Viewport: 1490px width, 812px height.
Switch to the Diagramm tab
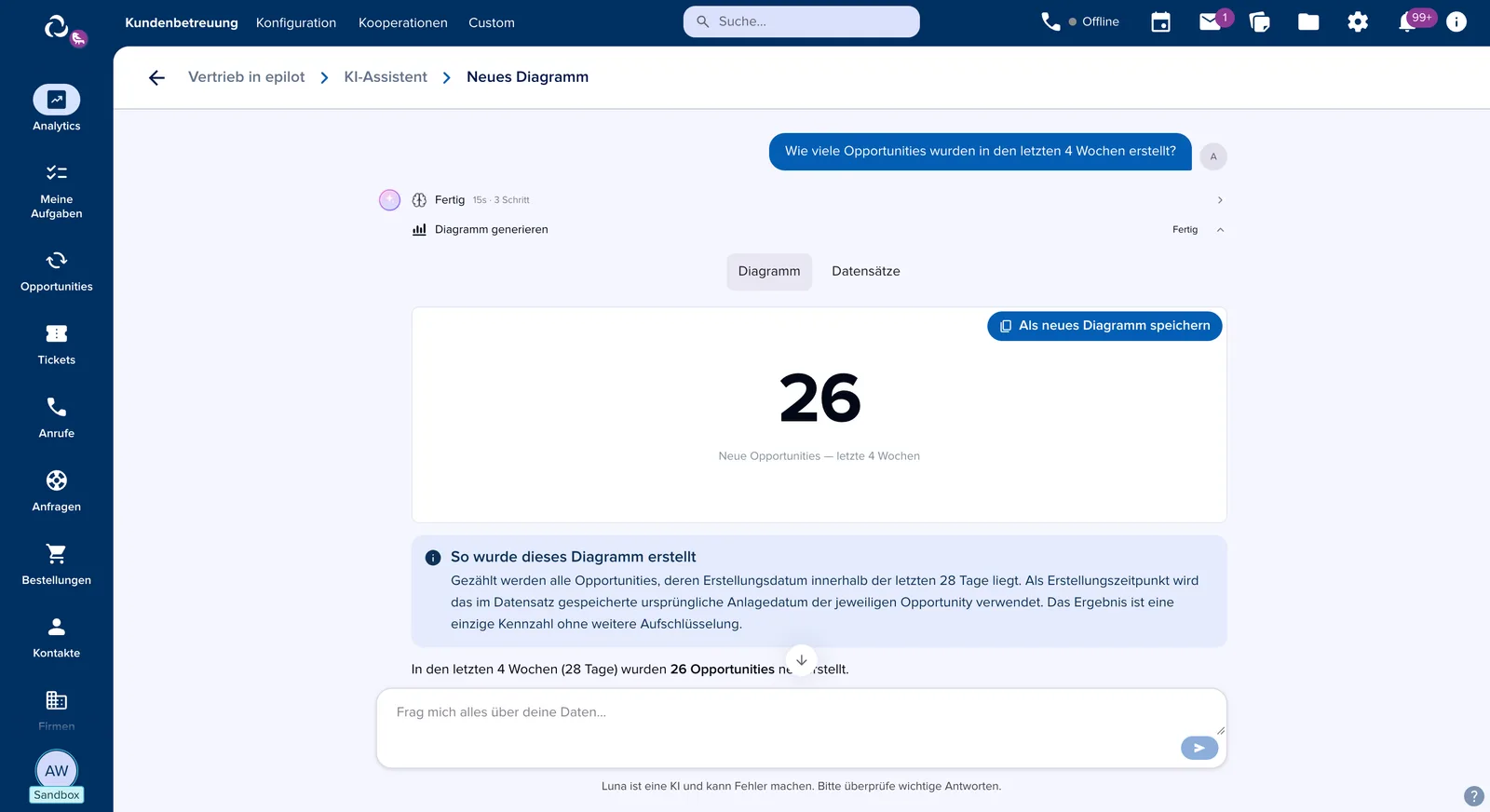tap(769, 272)
